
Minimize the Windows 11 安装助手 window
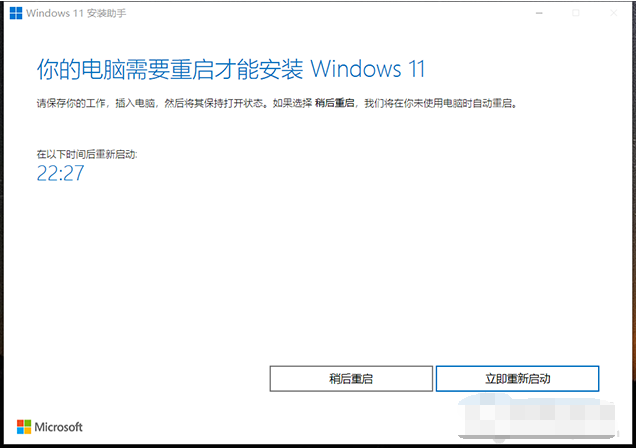(x=539, y=13)
